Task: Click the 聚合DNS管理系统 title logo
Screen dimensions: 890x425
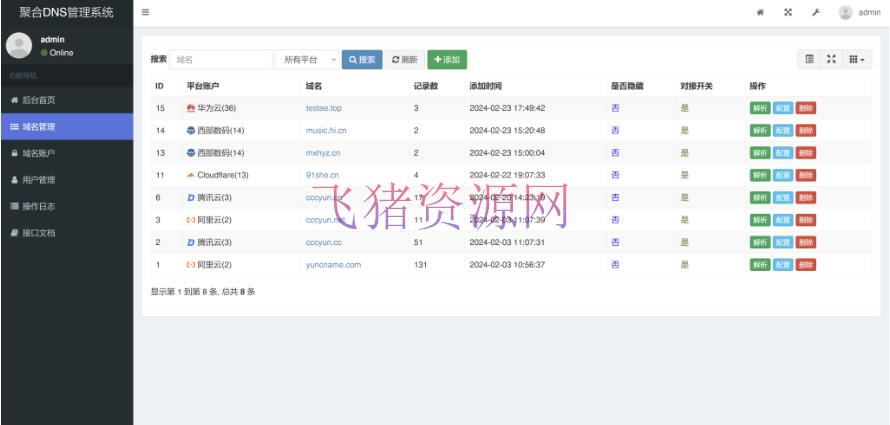Action: pos(66,12)
